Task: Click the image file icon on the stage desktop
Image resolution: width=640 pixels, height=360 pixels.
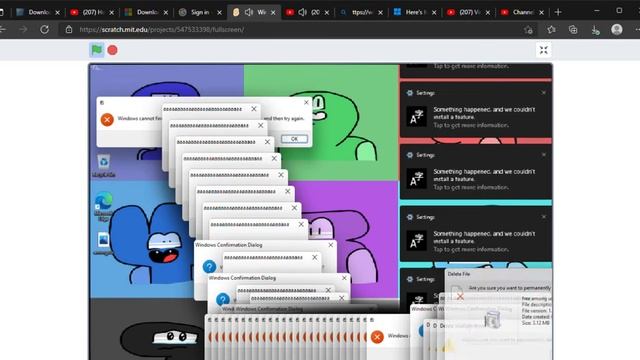Action: (x=103, y=243)
